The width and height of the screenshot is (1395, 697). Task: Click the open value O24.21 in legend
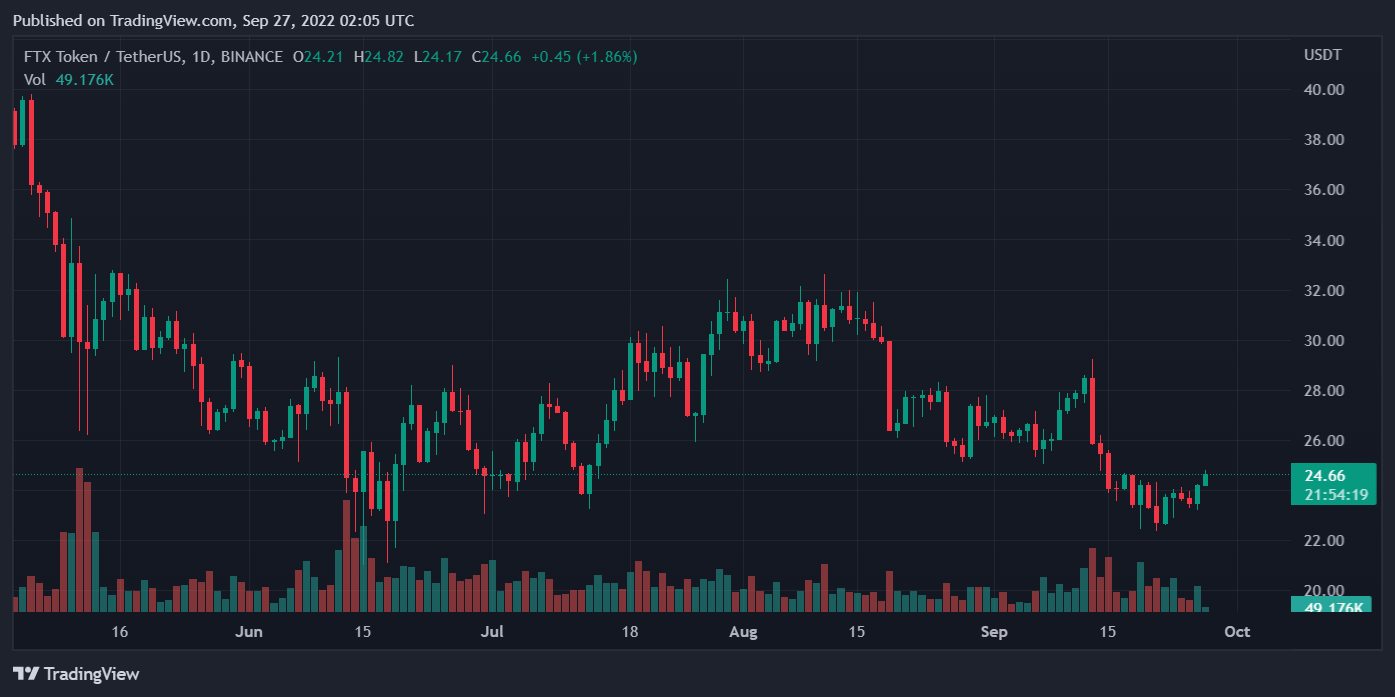318,57
